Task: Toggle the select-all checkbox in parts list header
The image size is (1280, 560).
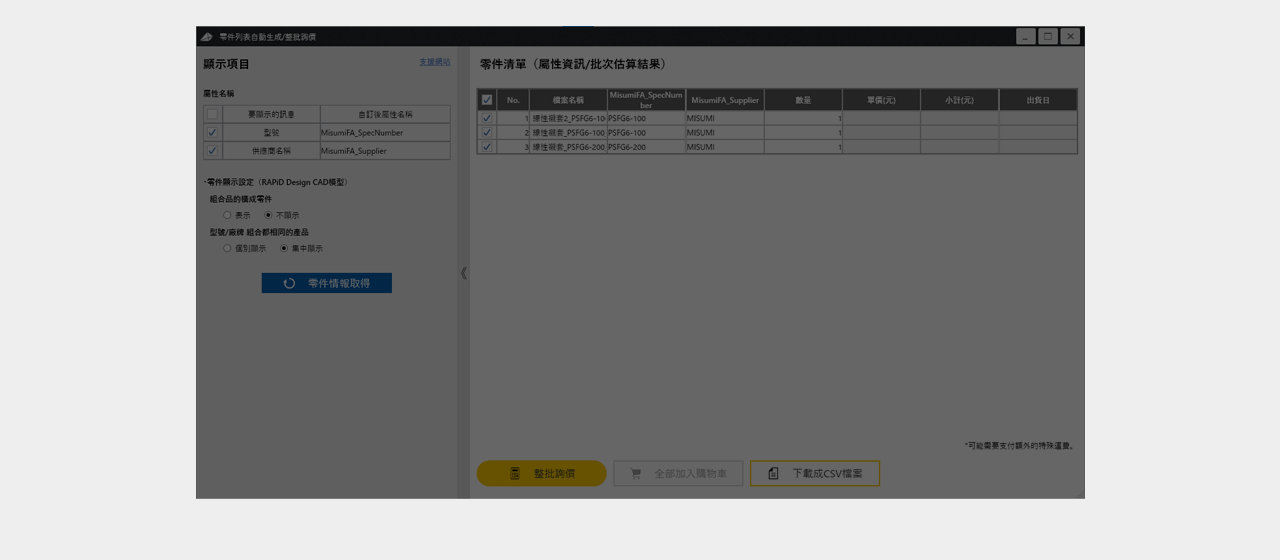Action: click(487, 100)
